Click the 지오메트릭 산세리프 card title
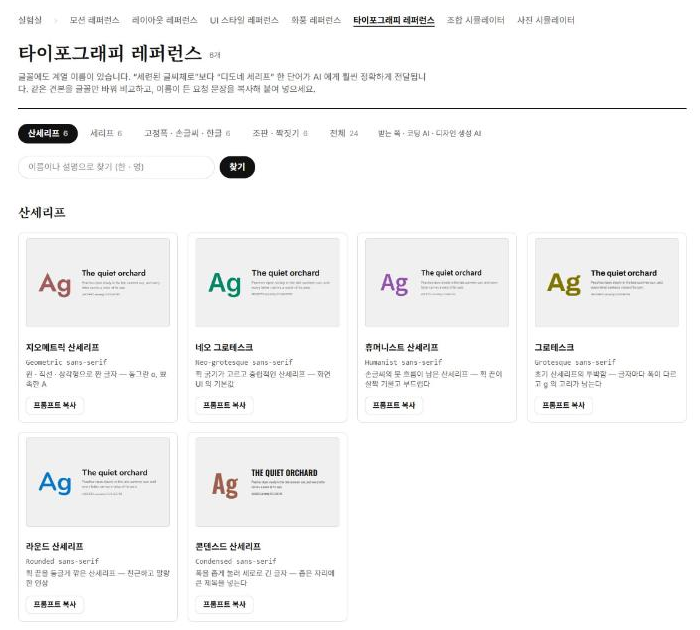 pos(62,347)
